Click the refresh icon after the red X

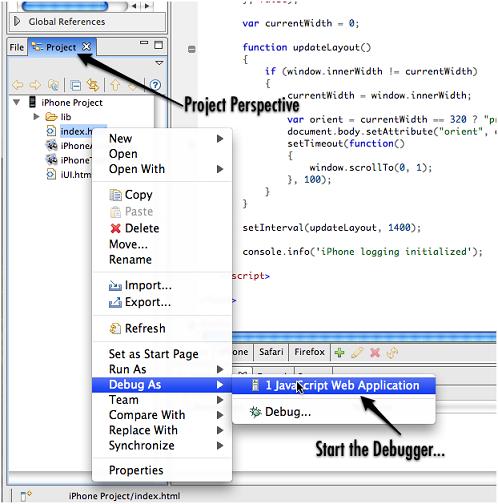392,352
